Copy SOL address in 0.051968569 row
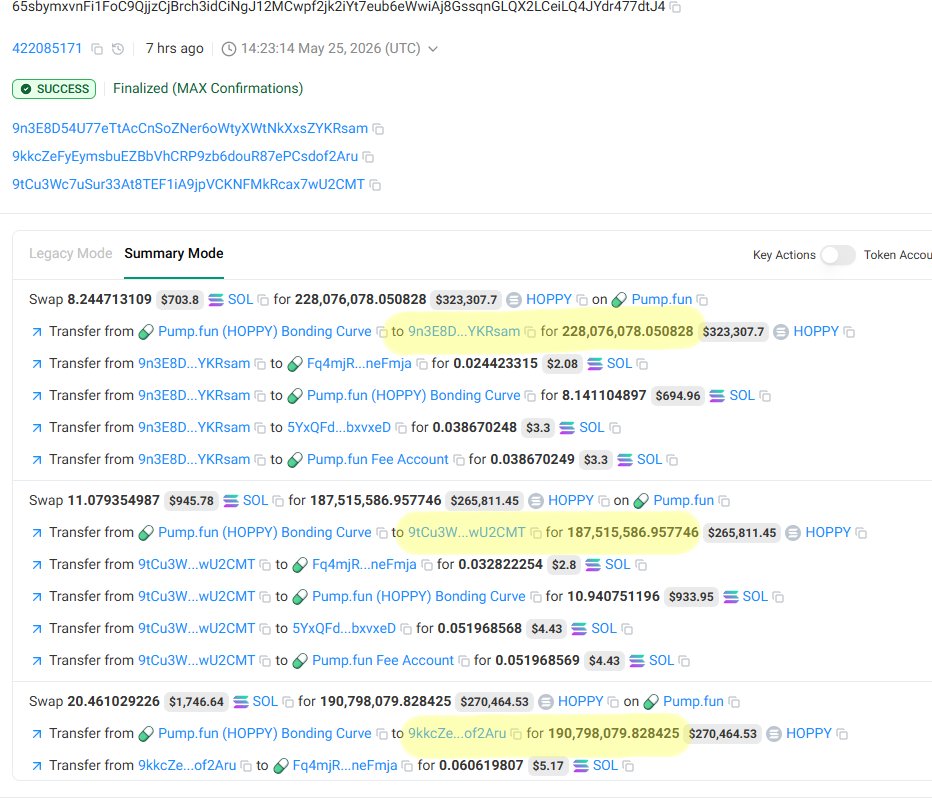The width and height of the screenshot is (932, 805). click(684, 661)
